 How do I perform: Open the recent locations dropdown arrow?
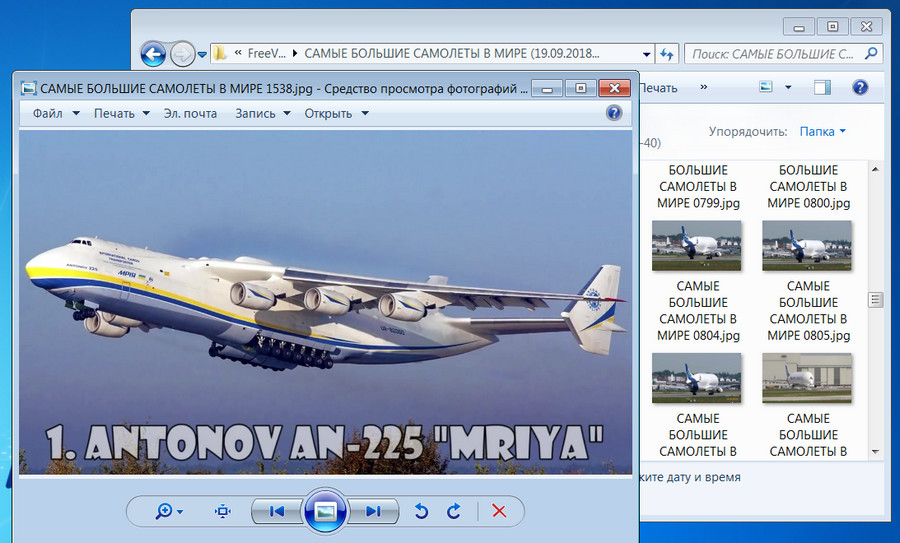click(202, 55)
